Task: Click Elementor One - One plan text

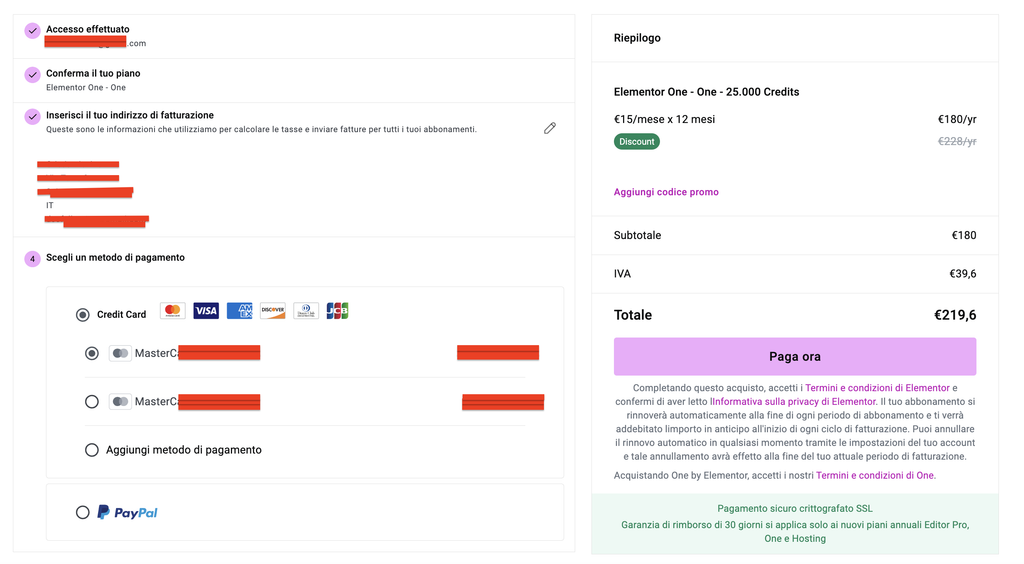Action: [x=86, y=87]
